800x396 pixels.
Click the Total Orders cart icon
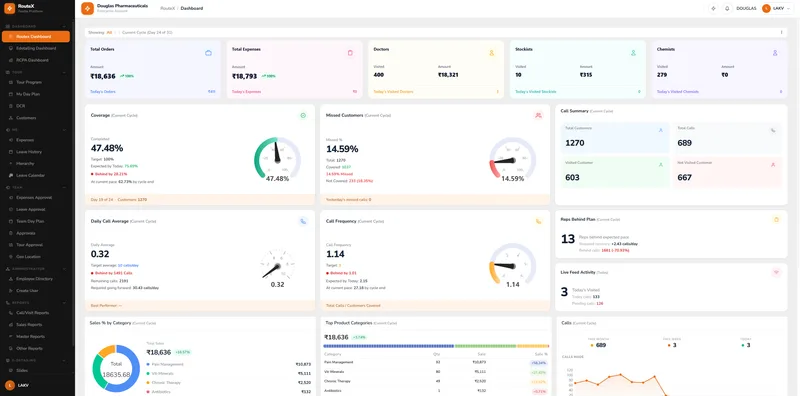pos(208,53)
